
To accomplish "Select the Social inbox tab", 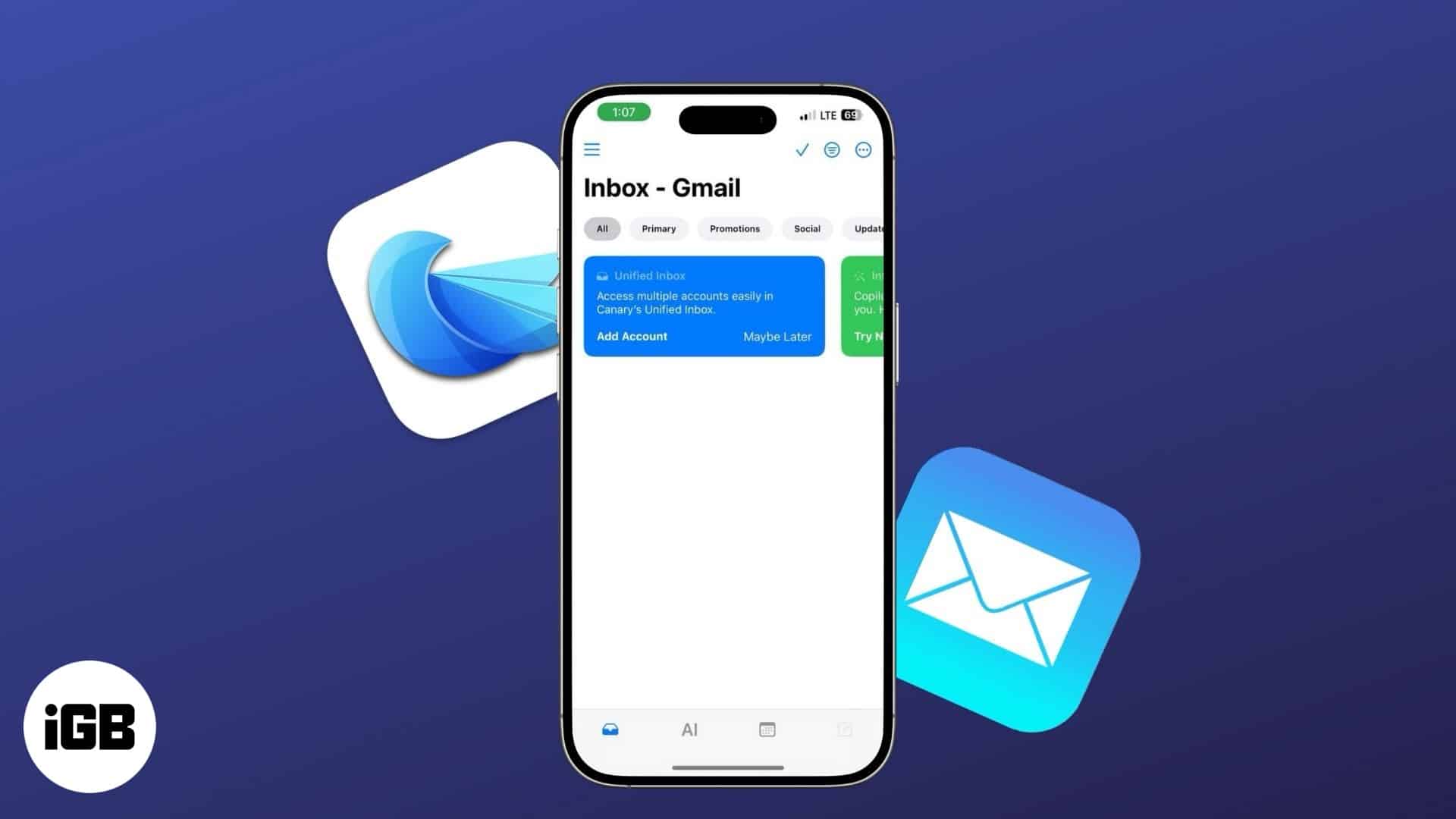I will coord(807,228).
